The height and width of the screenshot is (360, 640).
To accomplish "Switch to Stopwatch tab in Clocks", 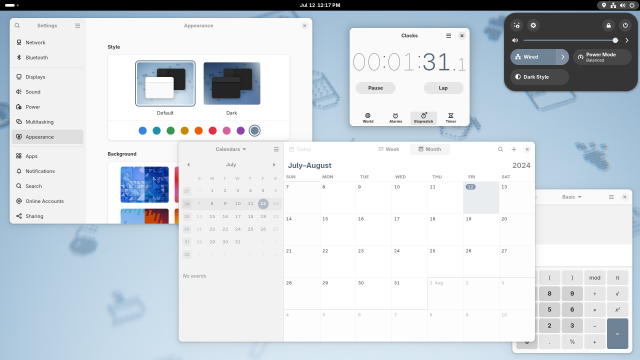I will point(423,118).
